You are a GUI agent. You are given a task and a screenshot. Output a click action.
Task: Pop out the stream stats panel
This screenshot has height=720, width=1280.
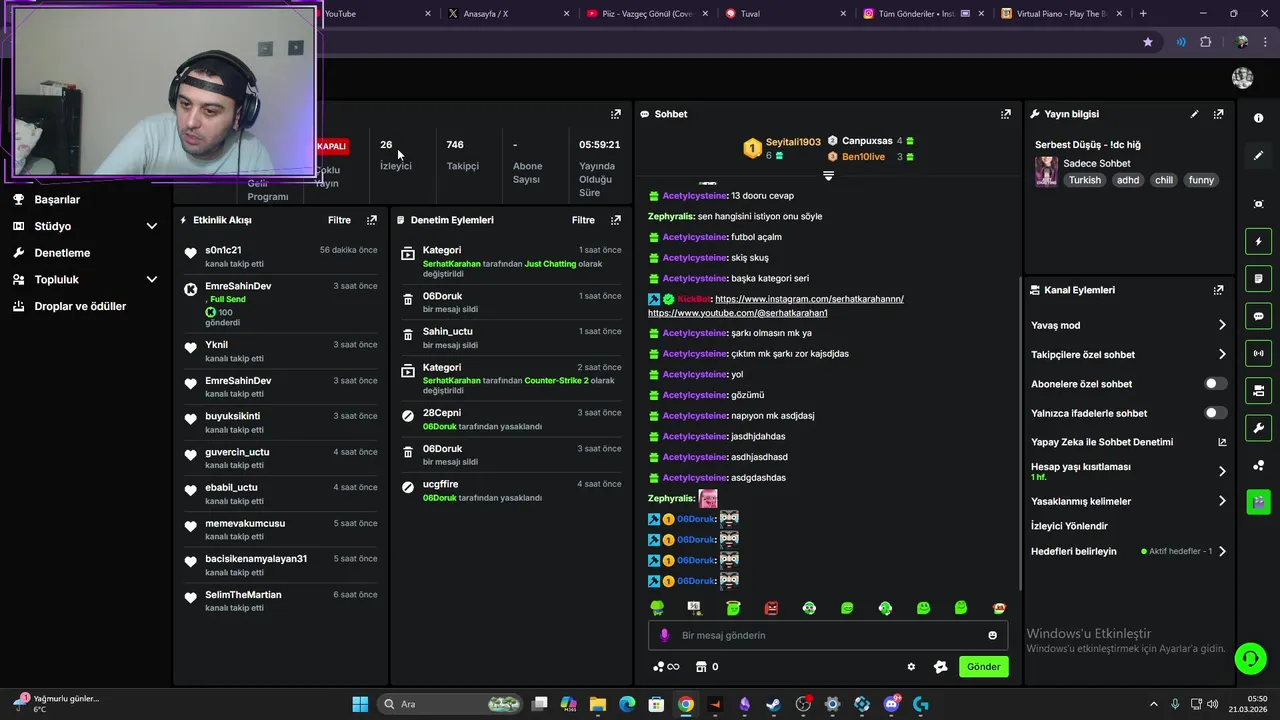tap(615, 114)
